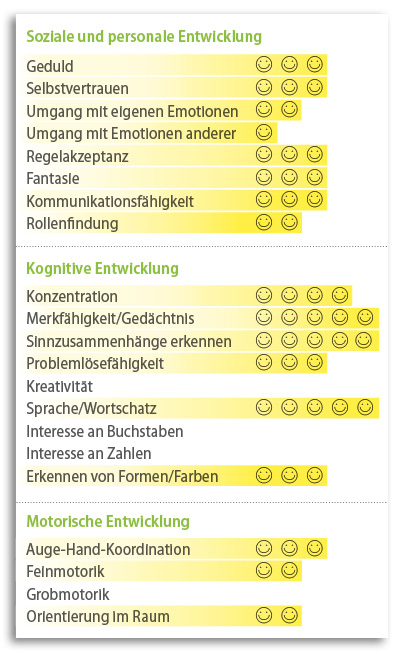Click the first smiley beside Selbstvertrauen

264,87
